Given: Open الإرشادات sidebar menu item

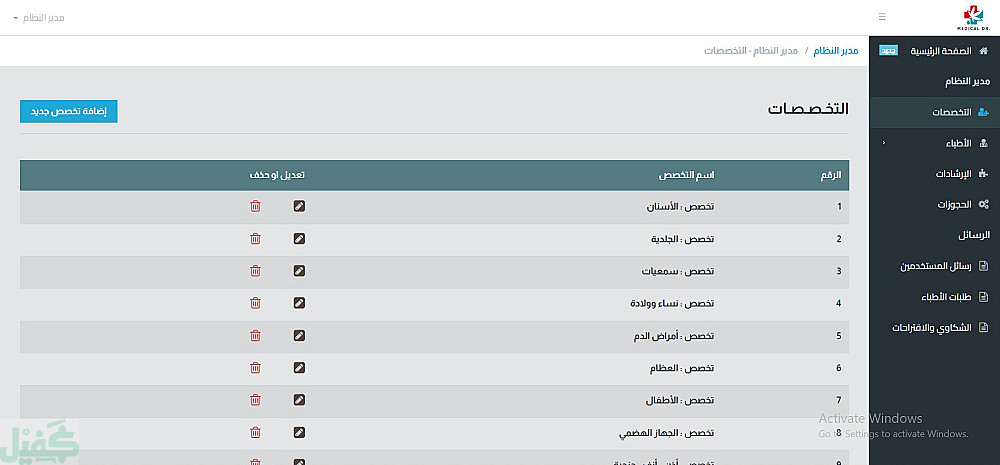Looking at the screenshot, I should tap(934, 173).
